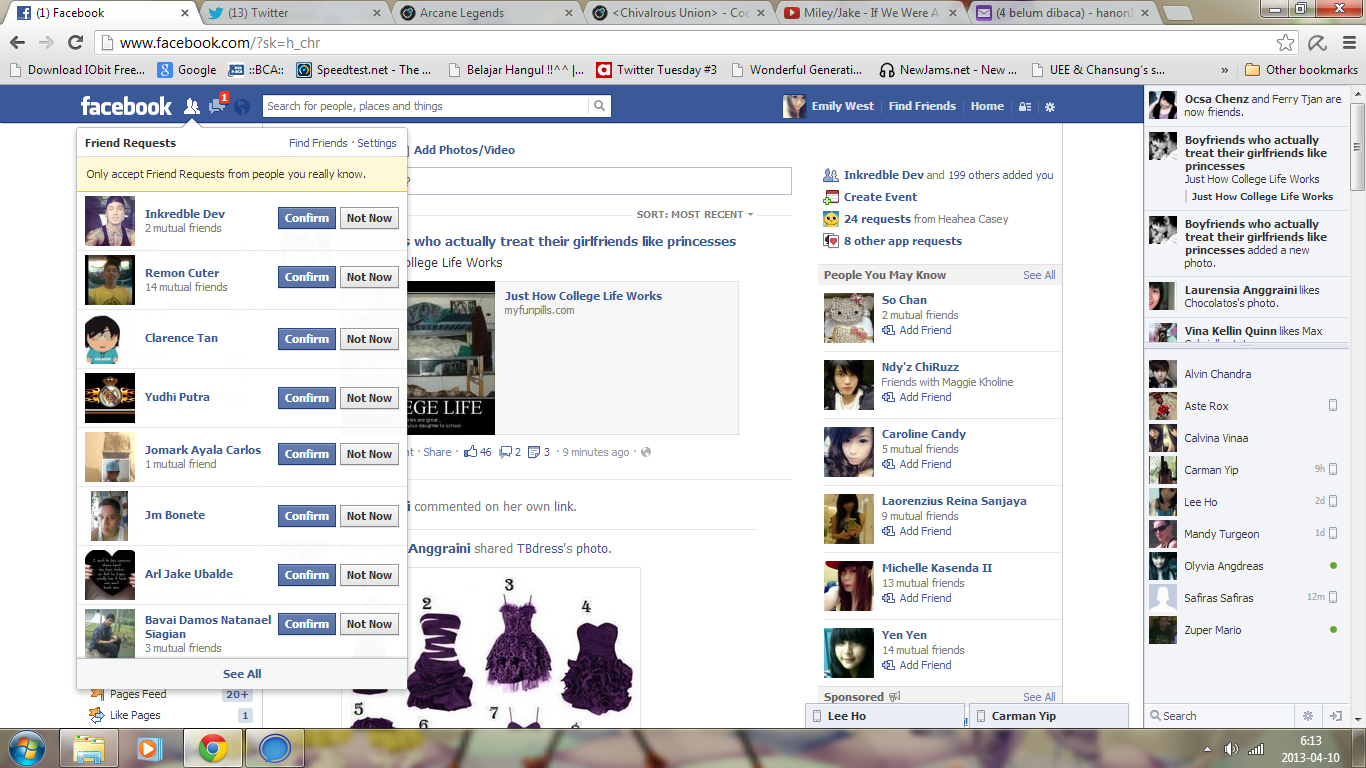The image size is (1366, 768).
Task: Open the 8 other app requests link
Action: (x=903, y=241)
